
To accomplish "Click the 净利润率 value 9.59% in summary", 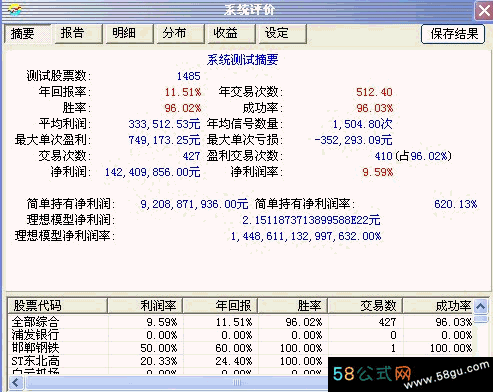I will tap(378, 172).
